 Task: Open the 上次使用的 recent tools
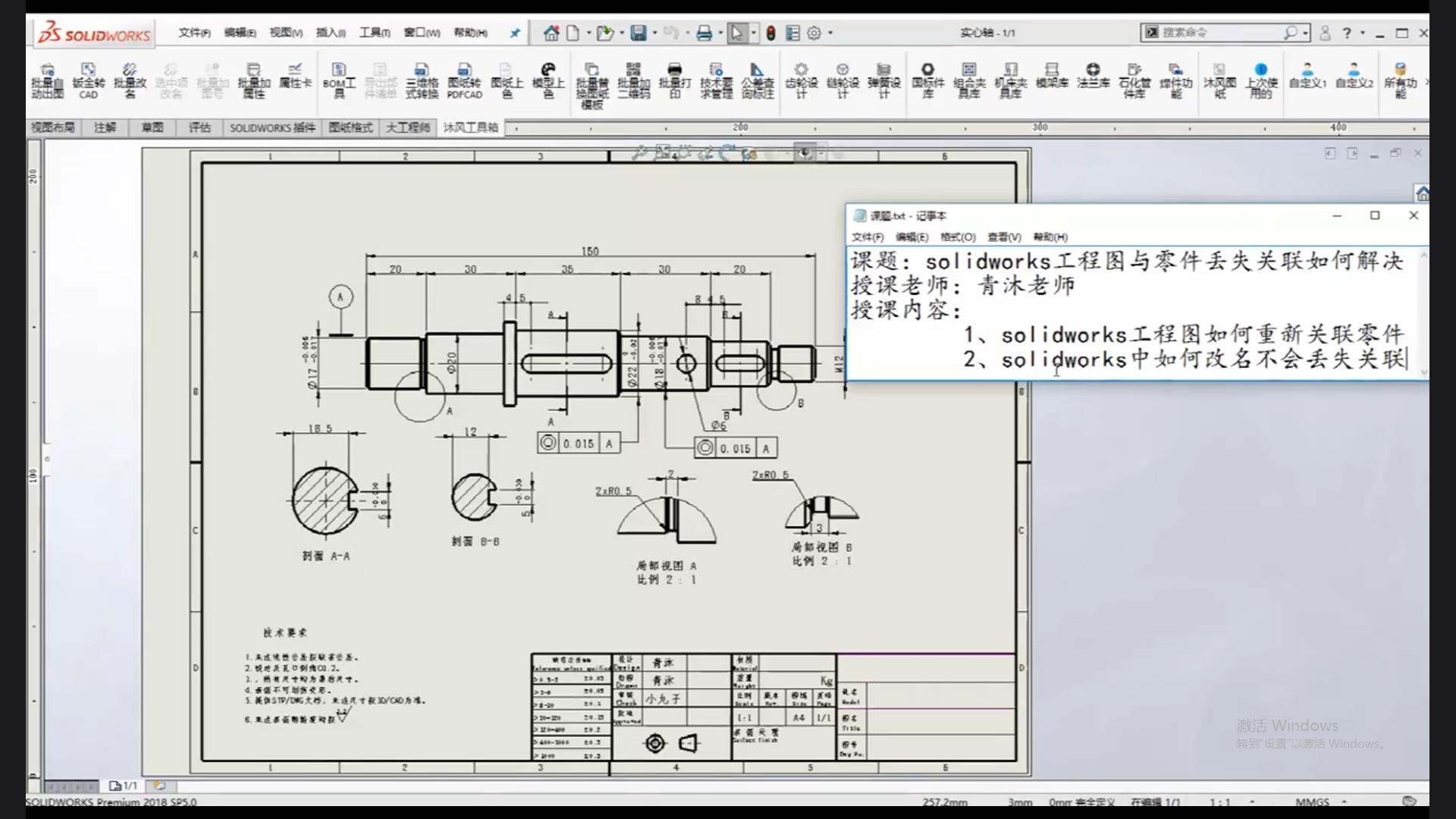click(x=1261, y=81)
